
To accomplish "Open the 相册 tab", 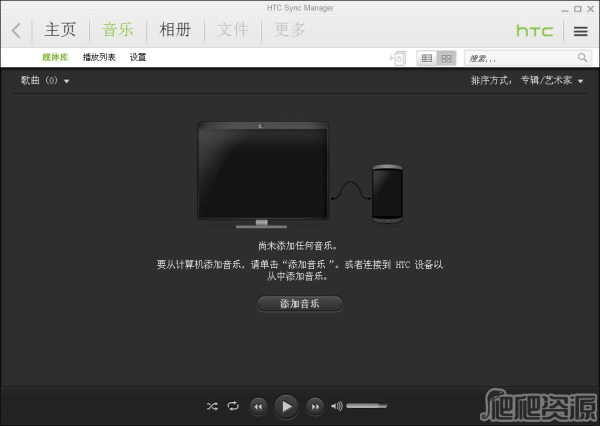I will [175, 30].
